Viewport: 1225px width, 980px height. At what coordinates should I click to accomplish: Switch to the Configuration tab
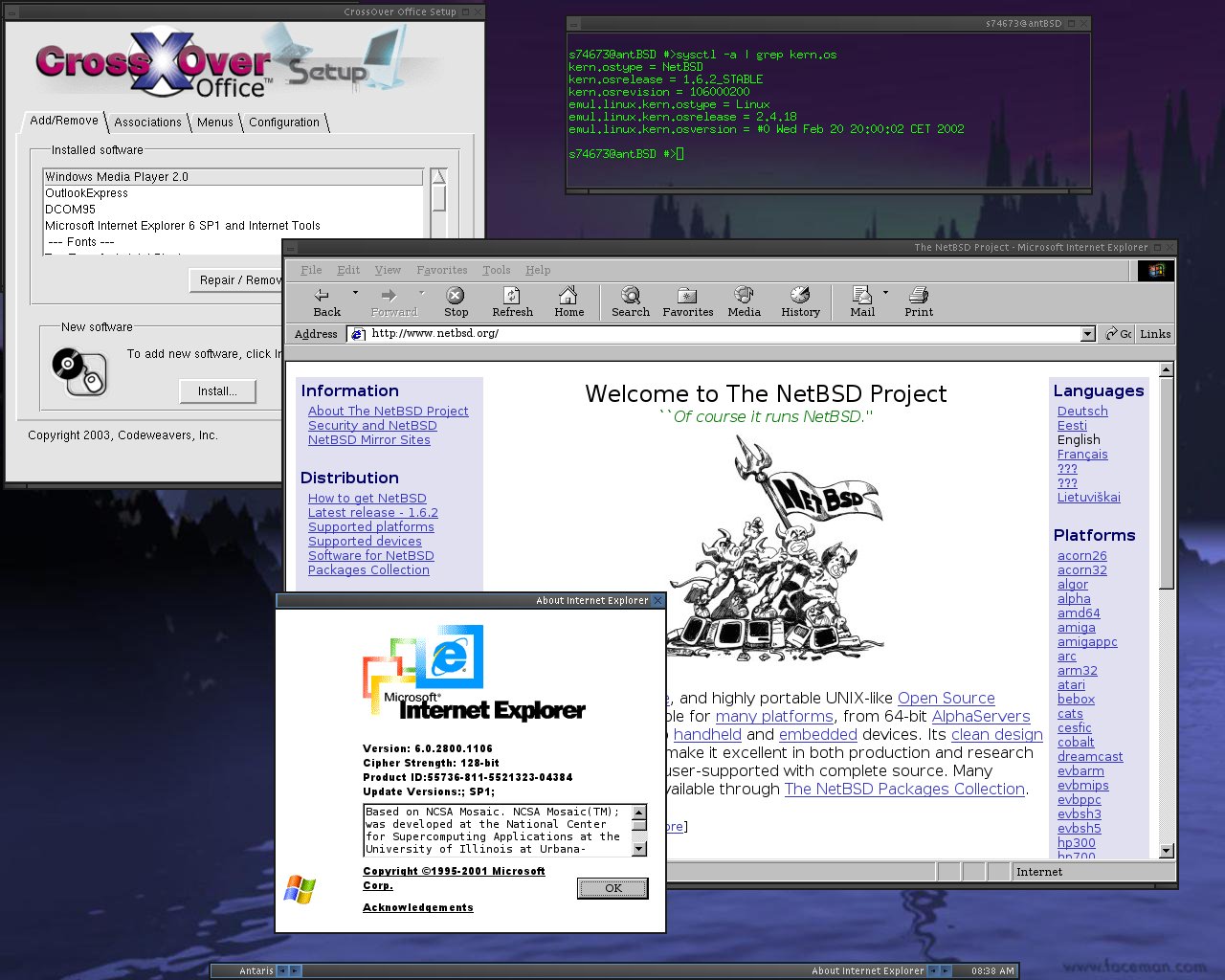[x=284, y=122]
